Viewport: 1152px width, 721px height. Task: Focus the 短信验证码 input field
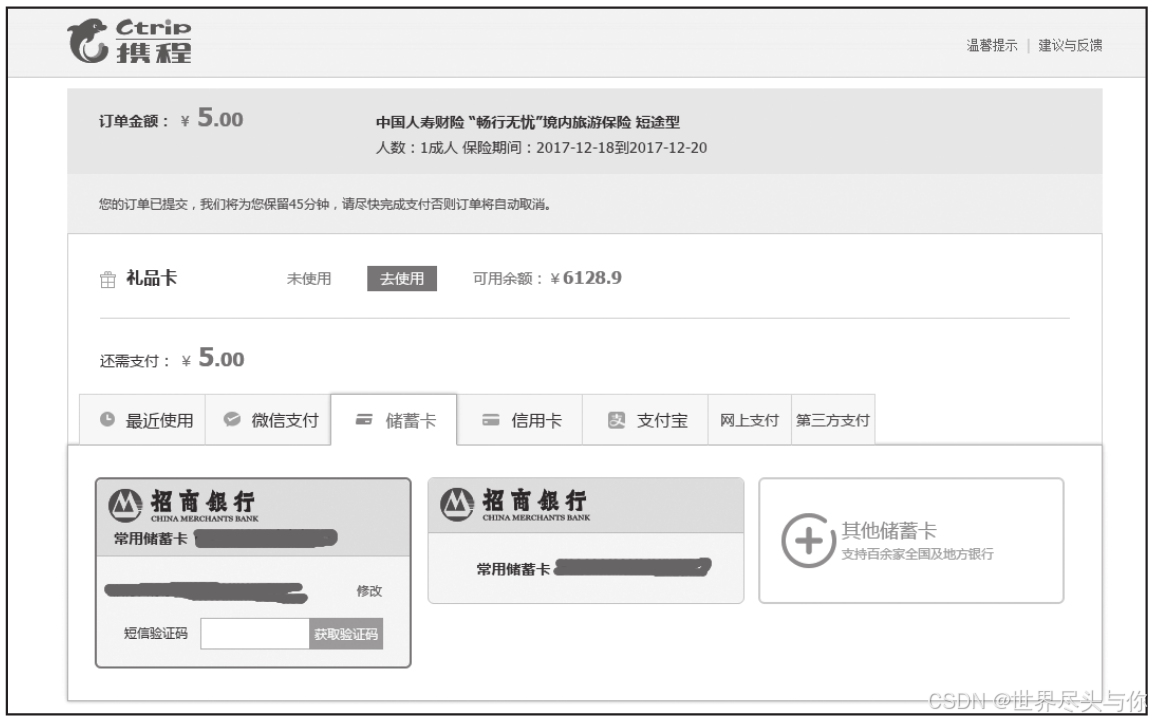[254, 634]
